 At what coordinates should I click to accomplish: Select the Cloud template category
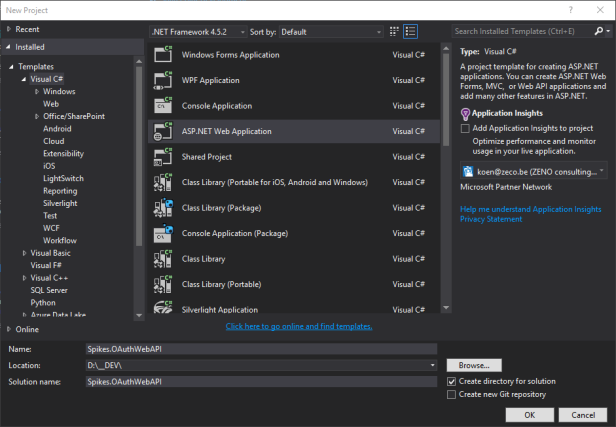click(x=53, y=141)
